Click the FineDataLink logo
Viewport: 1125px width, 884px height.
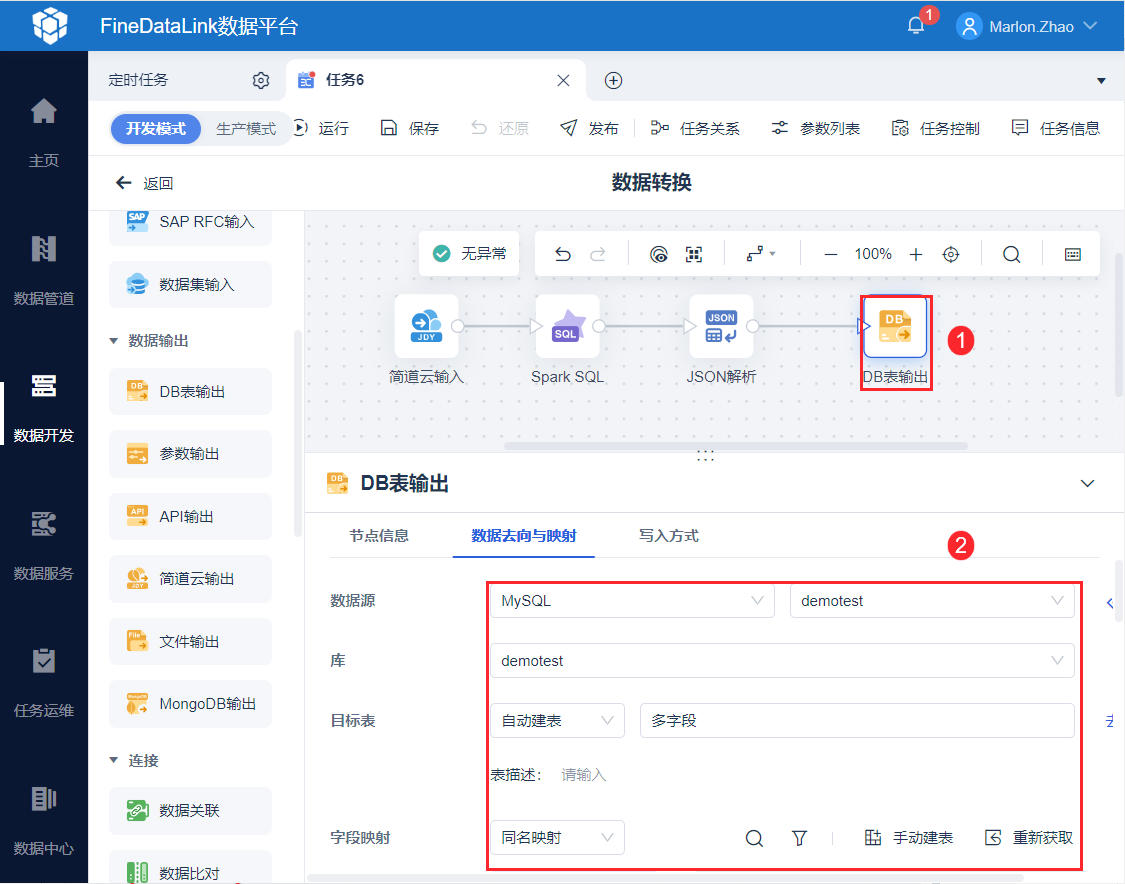[x=50, y=26]
